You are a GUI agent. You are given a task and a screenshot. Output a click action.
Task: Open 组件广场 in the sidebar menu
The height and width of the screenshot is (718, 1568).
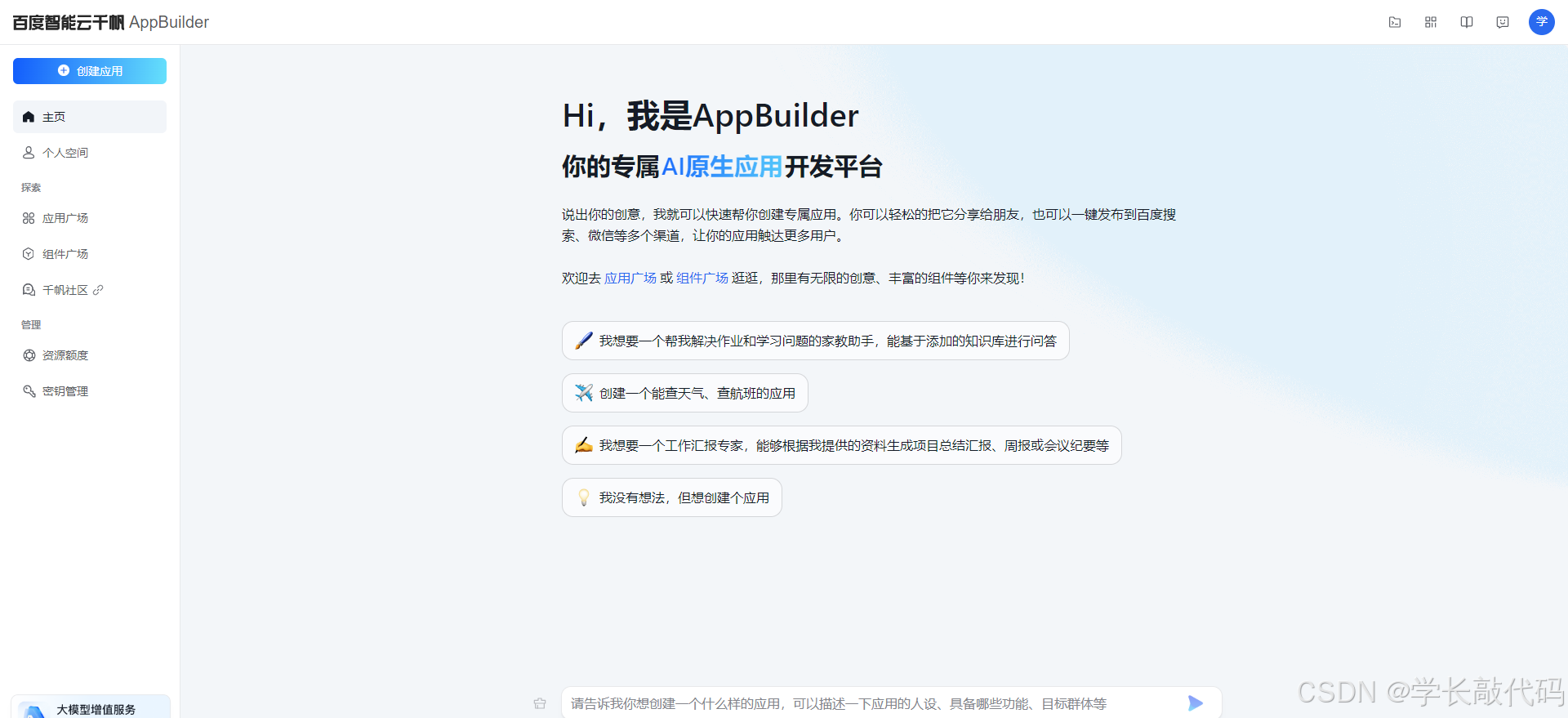pyautogui.click(x=90, y=254)
